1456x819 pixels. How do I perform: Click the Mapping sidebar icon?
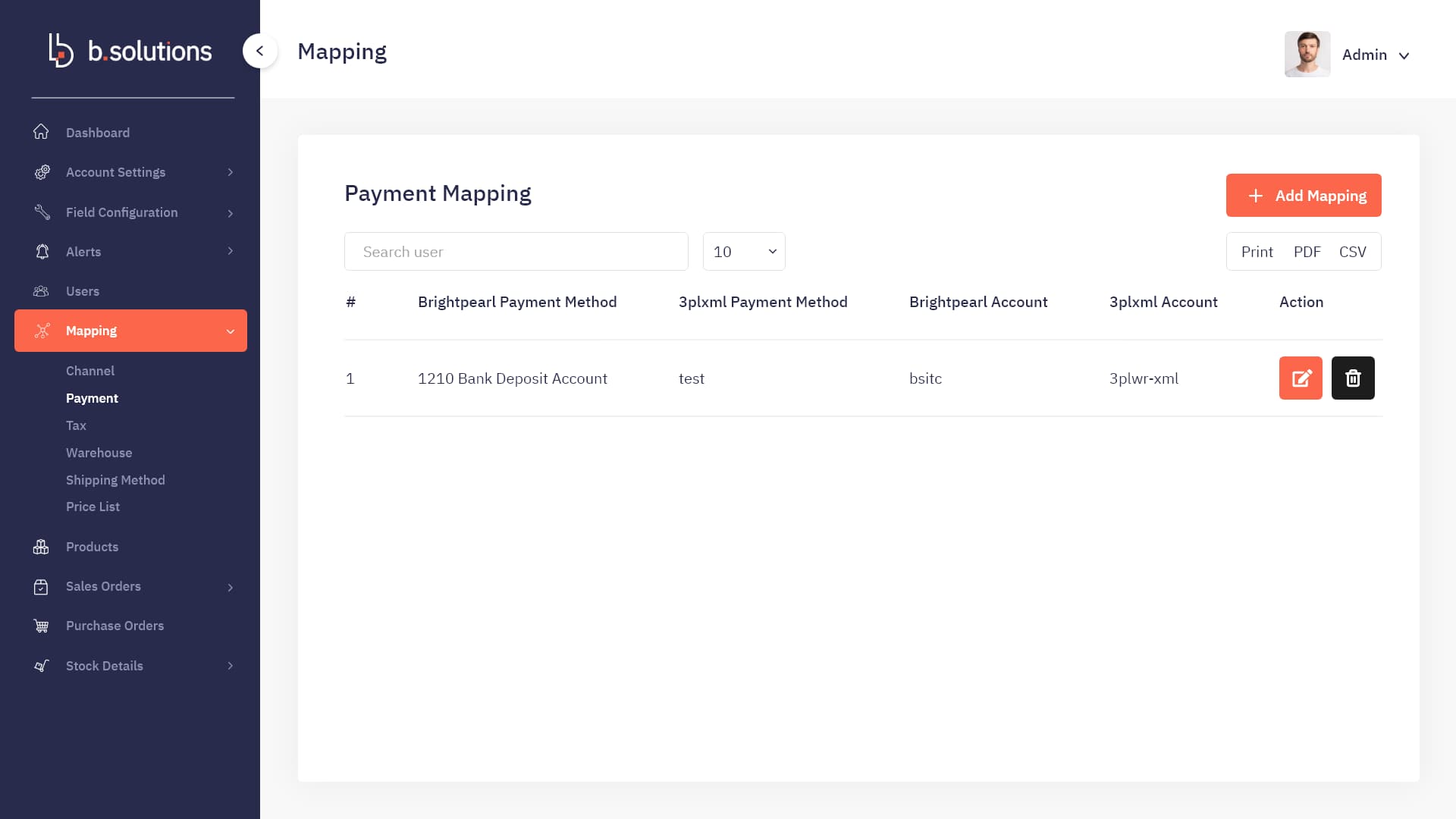click(x=42, y=331)
